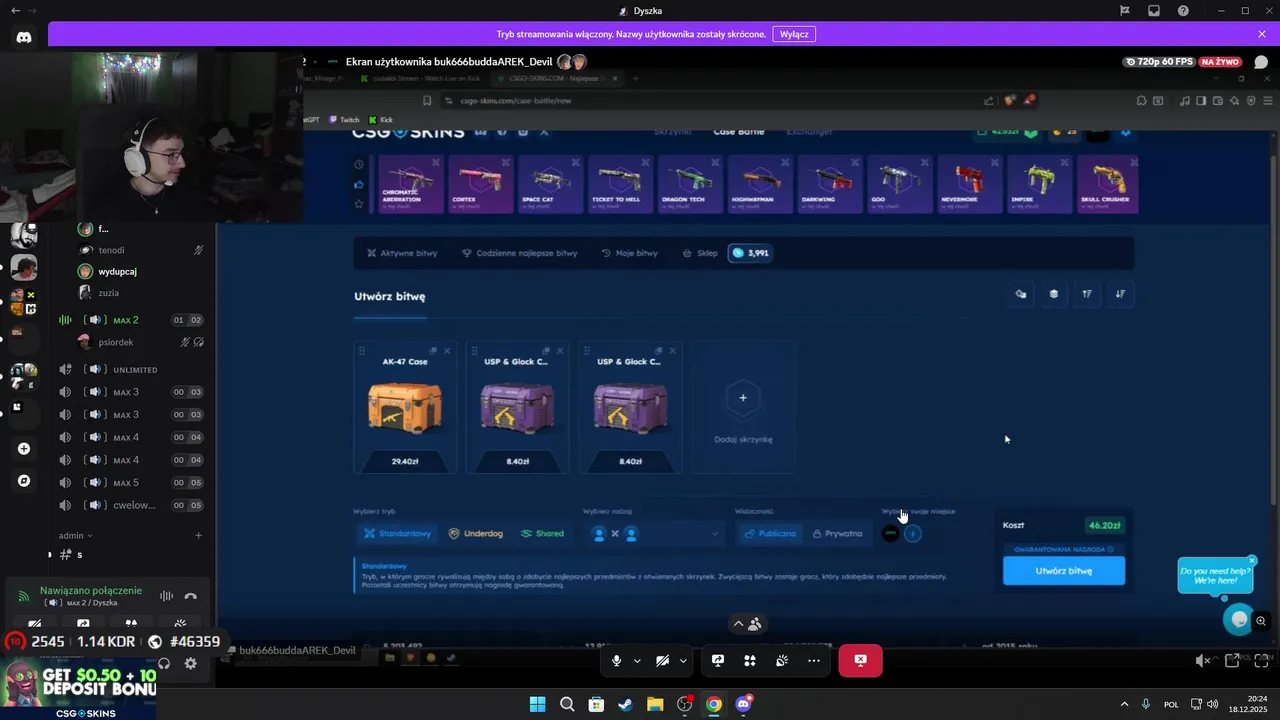The height and width of the screenshot is (720, 1280).
Task: Open Discord help question mark icon
Action: coord(1184,11)
